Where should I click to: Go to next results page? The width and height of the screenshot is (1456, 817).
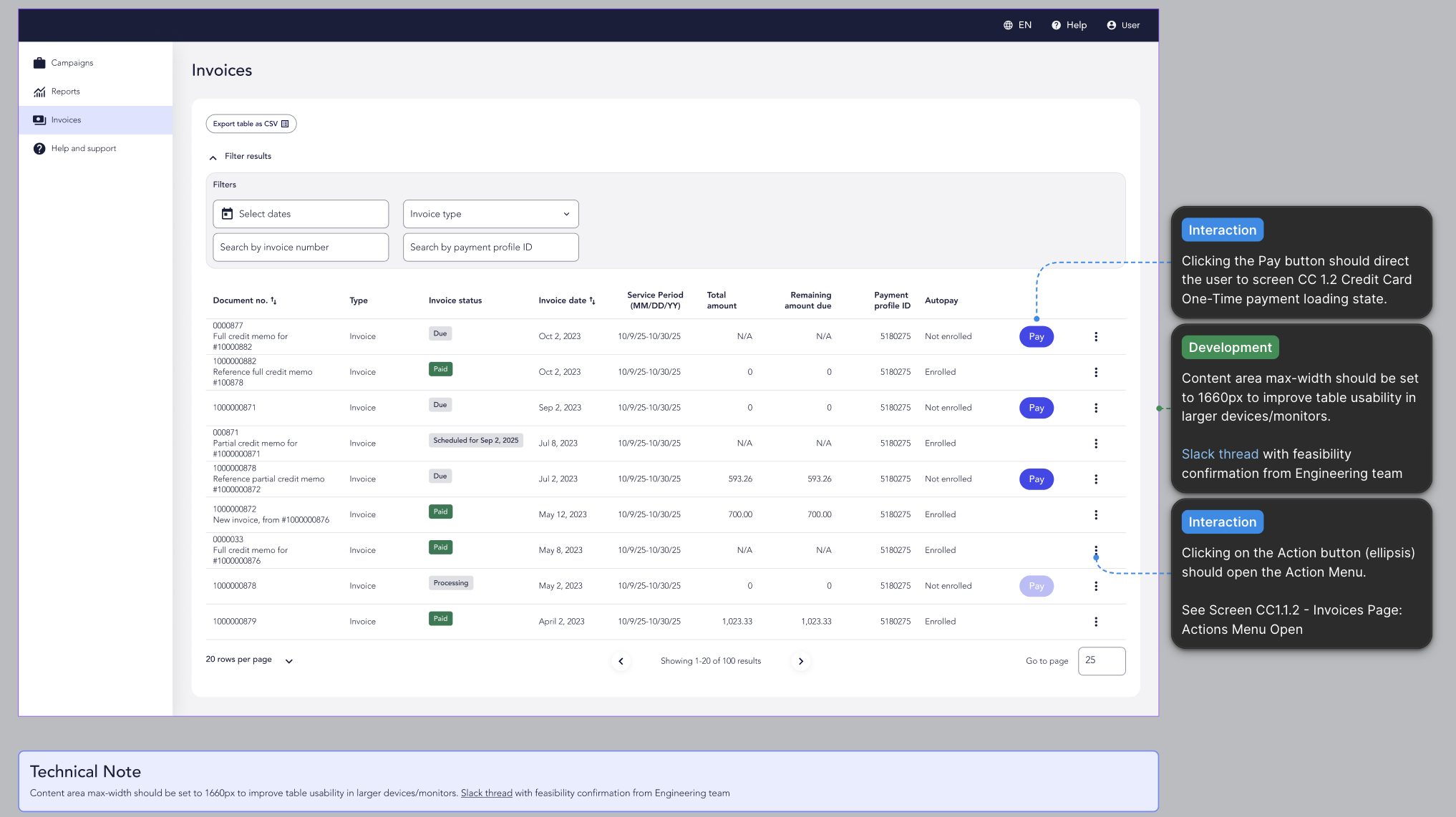point(800,662)
